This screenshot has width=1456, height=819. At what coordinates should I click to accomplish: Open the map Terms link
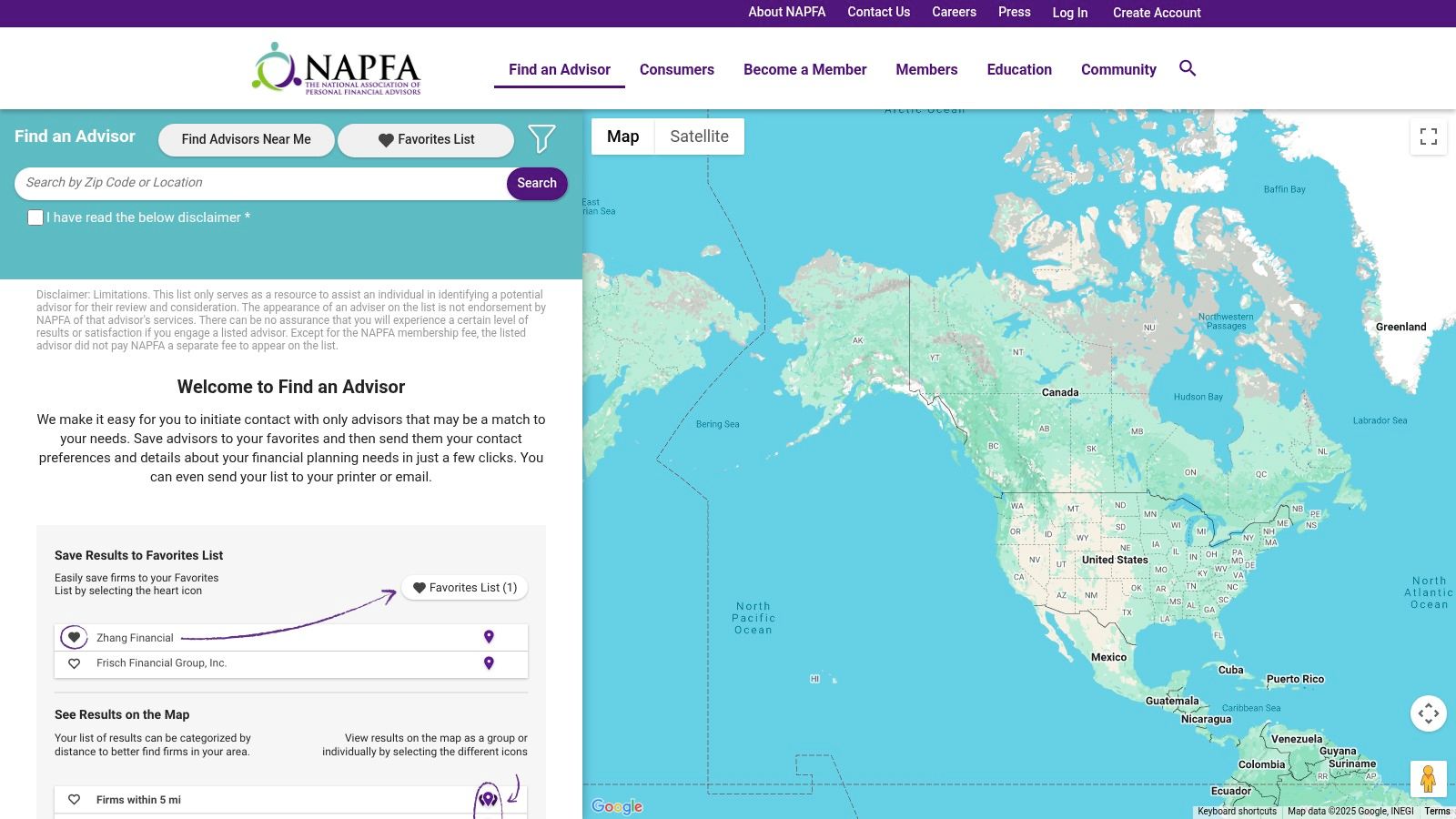(1438, 811)
